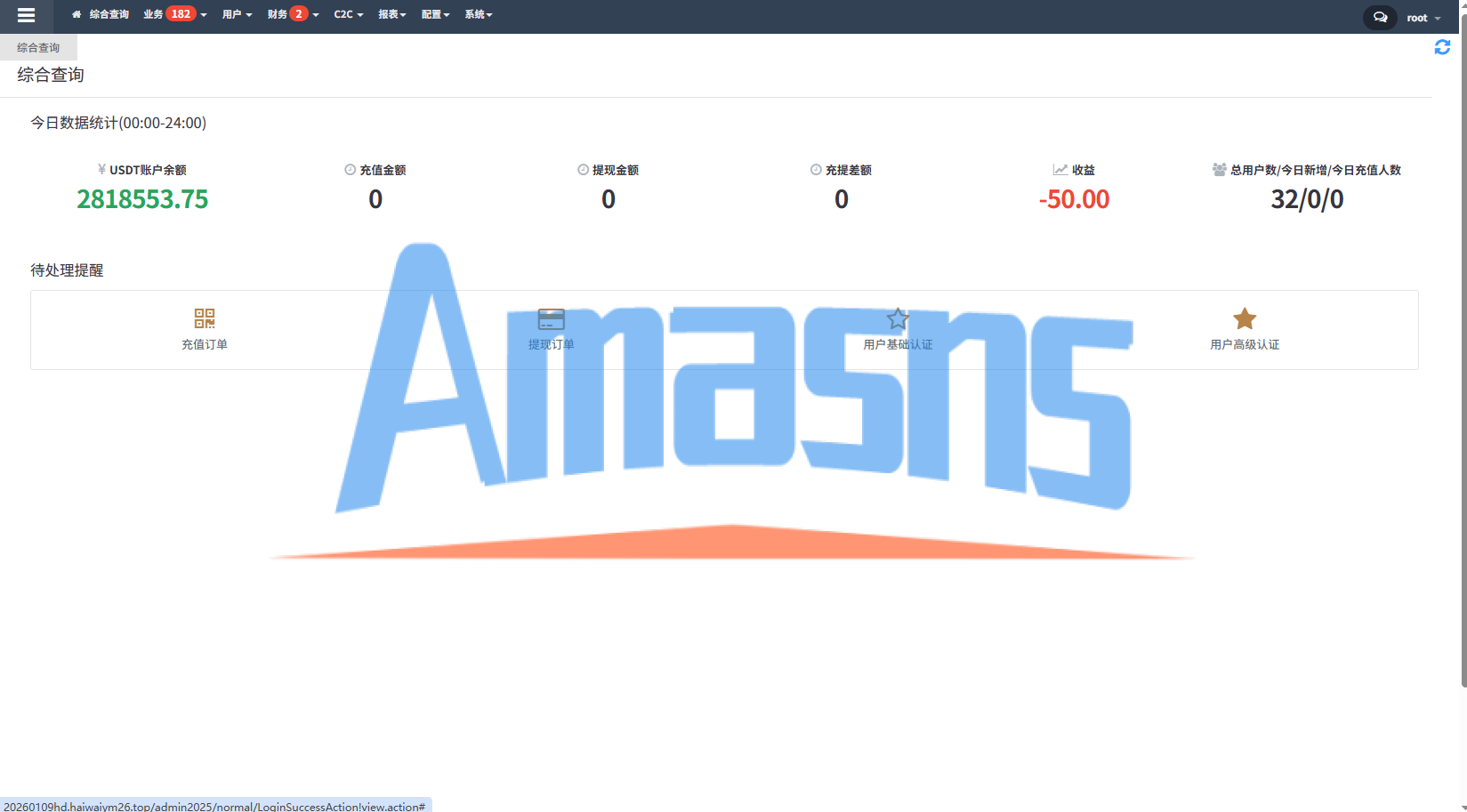Open the 系统 dropdown menu

coord(479,14)
